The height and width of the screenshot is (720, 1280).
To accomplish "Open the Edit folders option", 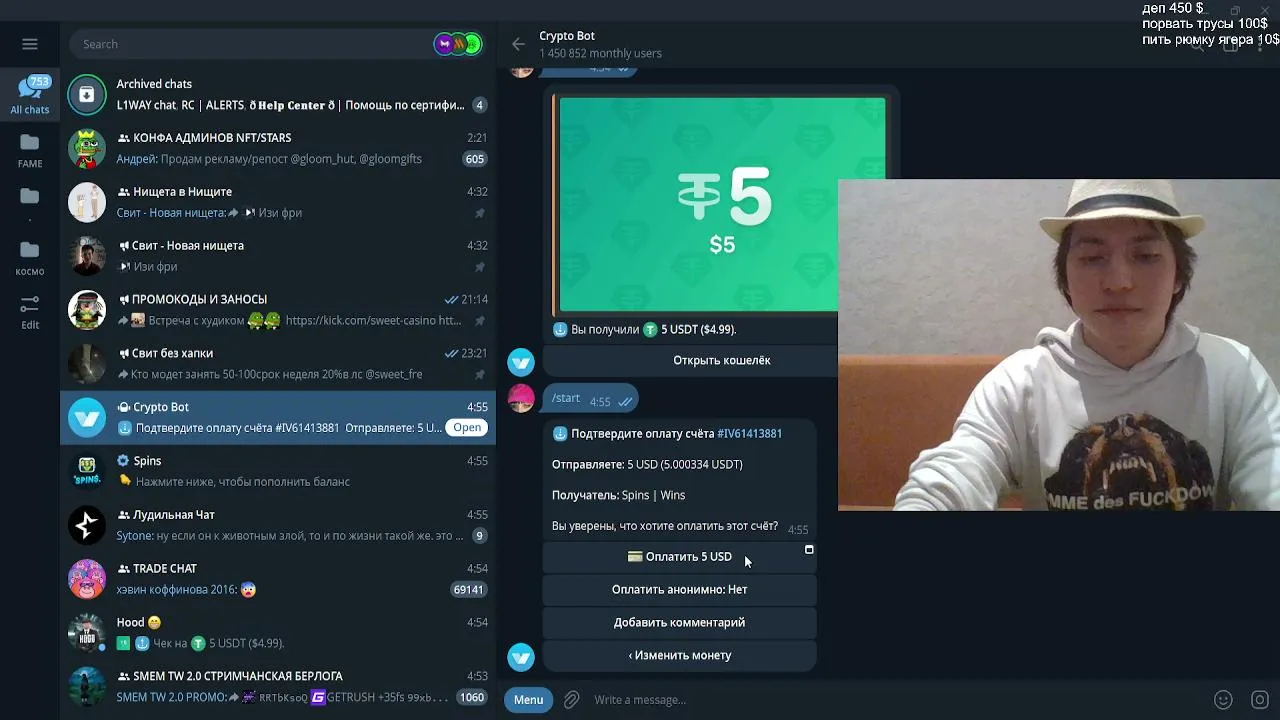I will (30, 312).
